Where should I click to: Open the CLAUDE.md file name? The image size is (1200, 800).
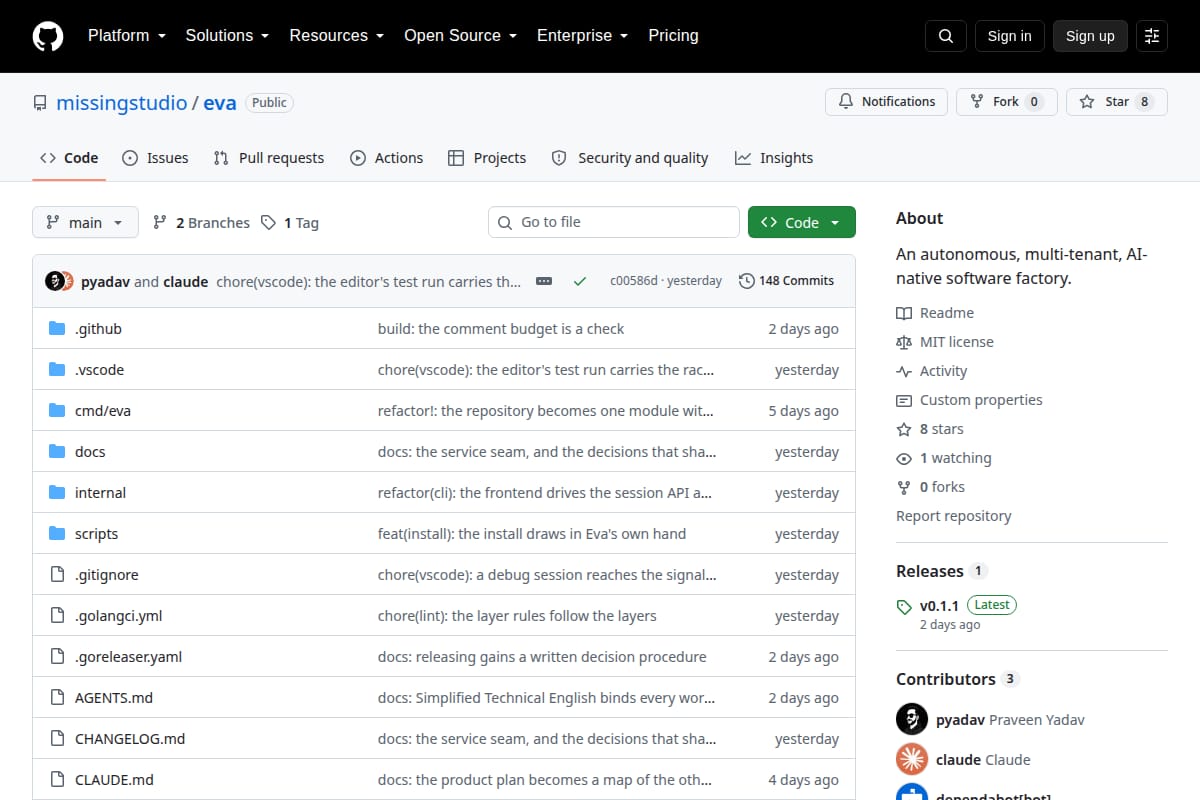(114, 780)
